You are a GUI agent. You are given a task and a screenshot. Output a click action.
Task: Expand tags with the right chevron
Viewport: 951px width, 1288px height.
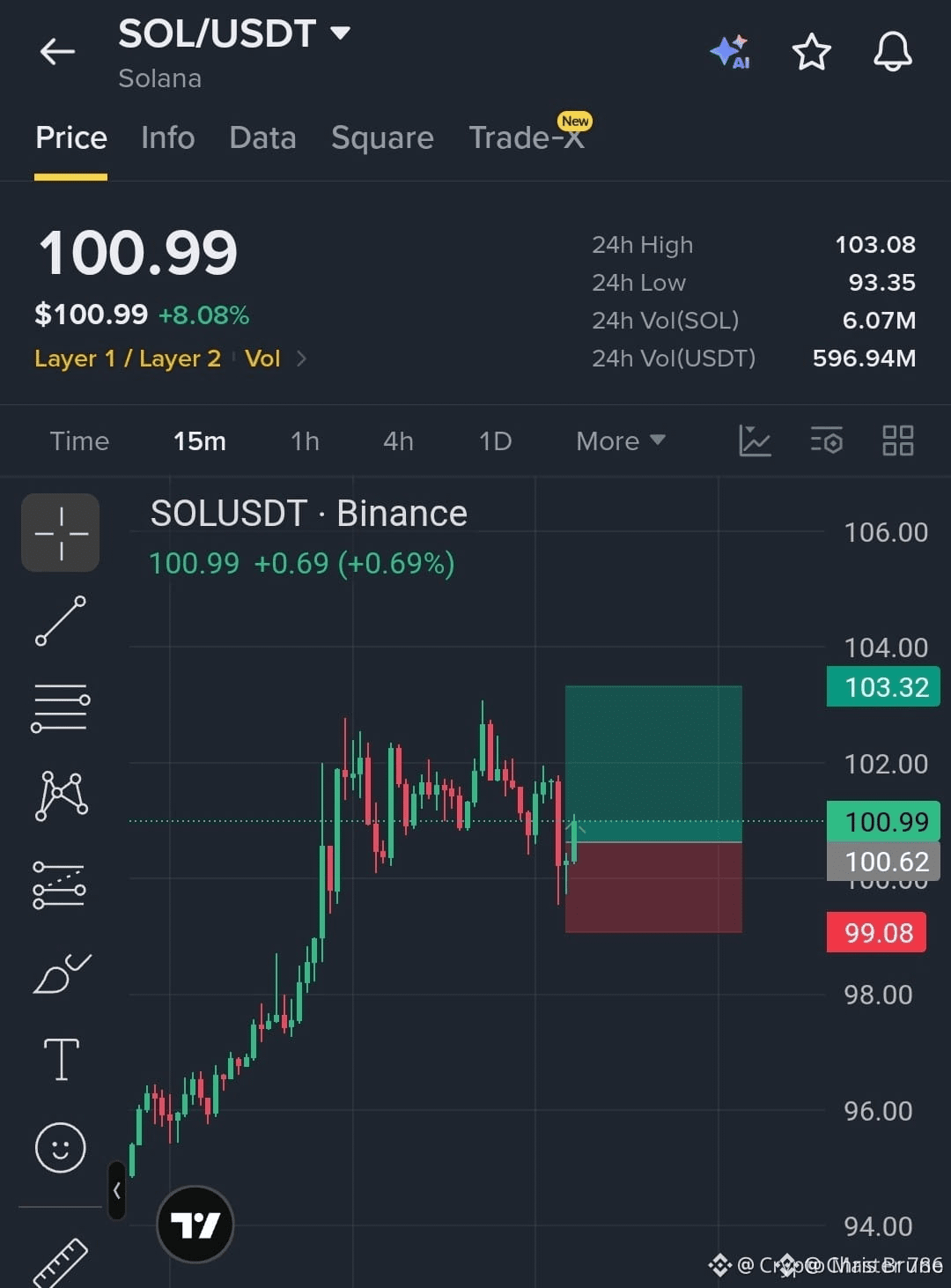(301, 359)
